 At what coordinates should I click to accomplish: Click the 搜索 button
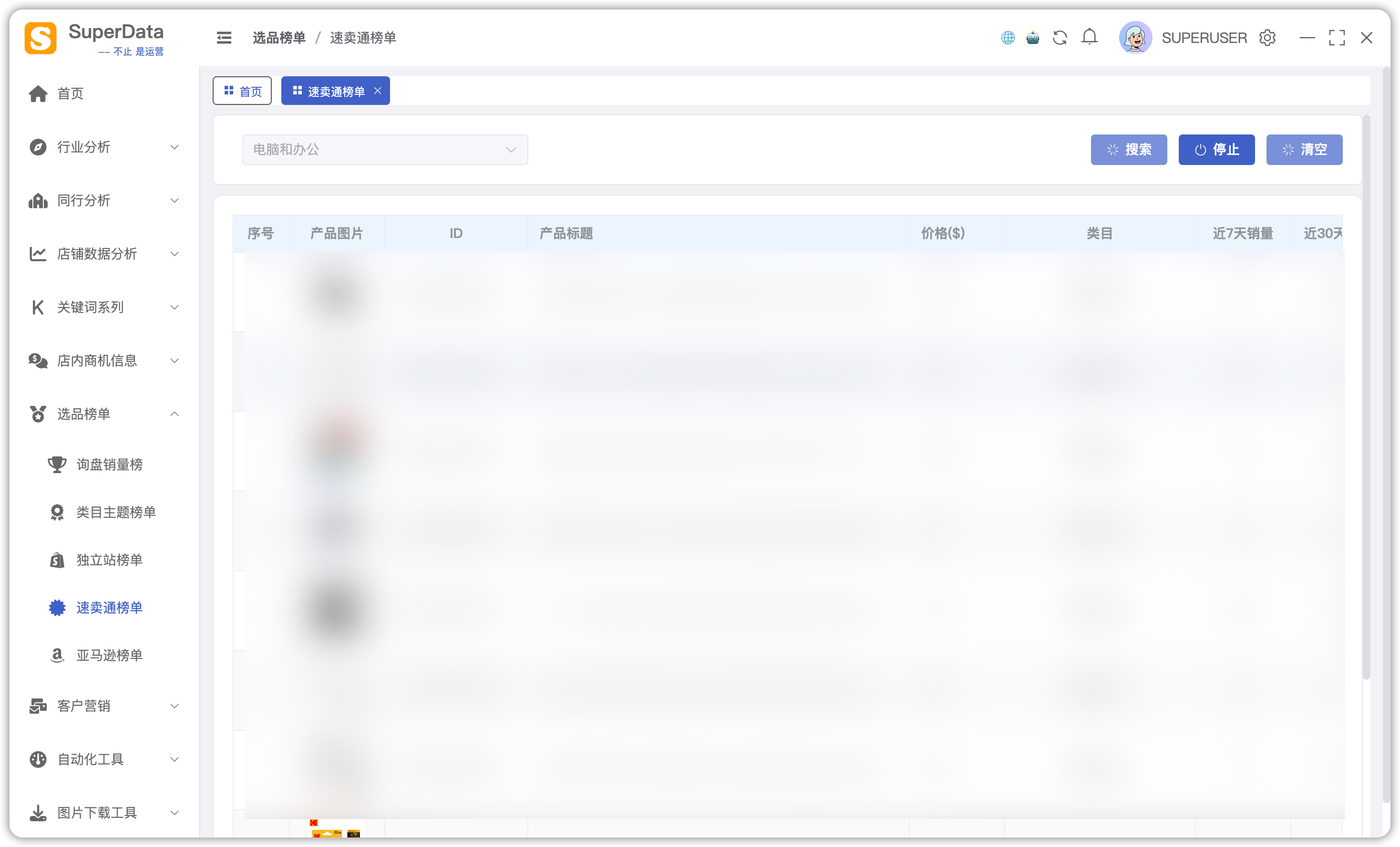click(1128, 149)
